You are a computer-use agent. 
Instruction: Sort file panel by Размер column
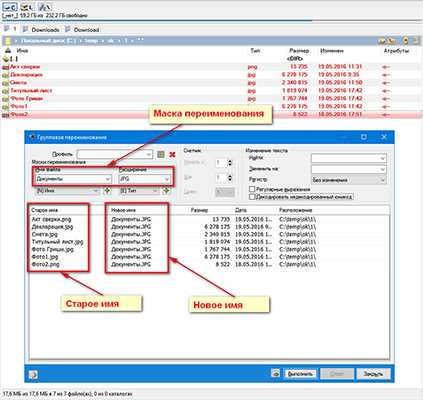click(299, 51)
